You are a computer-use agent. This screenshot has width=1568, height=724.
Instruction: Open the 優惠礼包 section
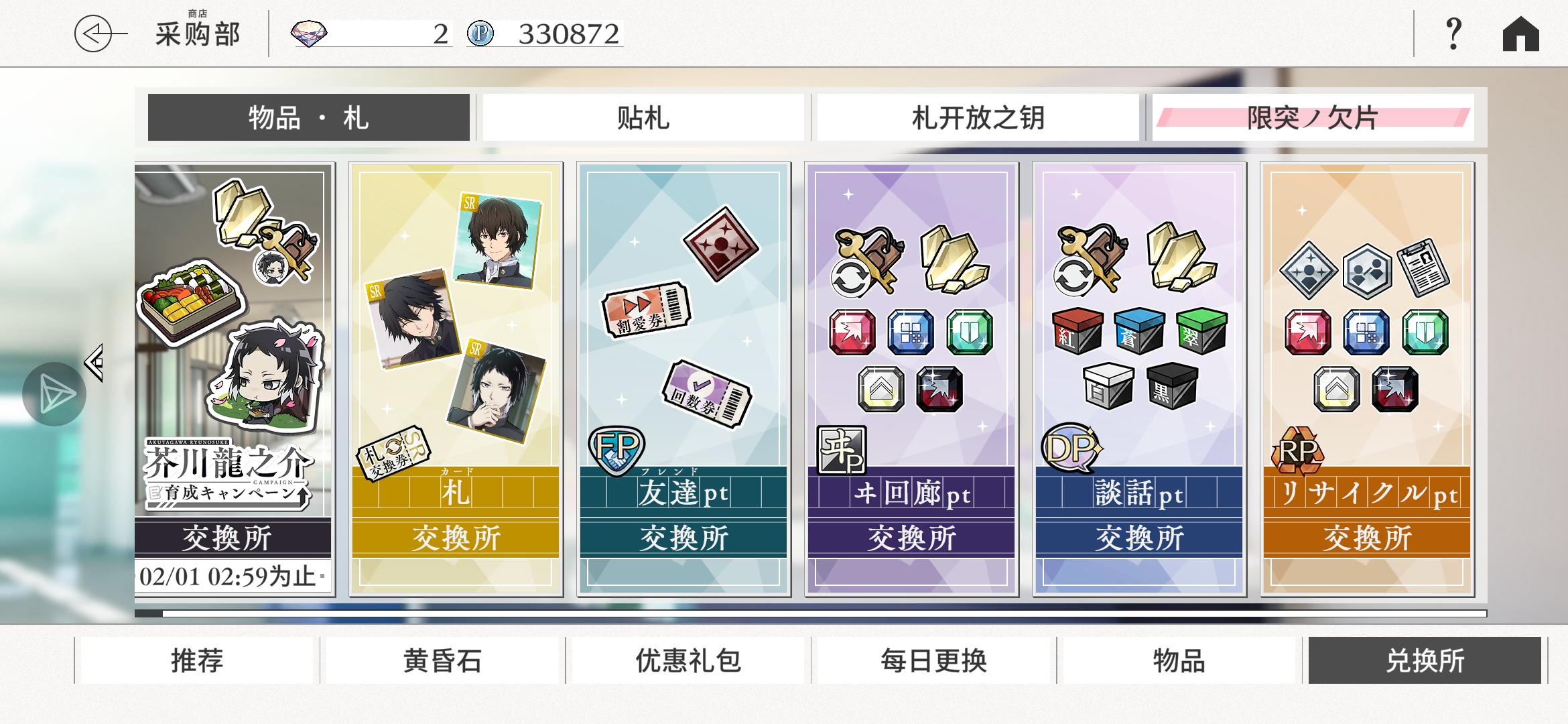pyautogui.click(x=688, y=660)
